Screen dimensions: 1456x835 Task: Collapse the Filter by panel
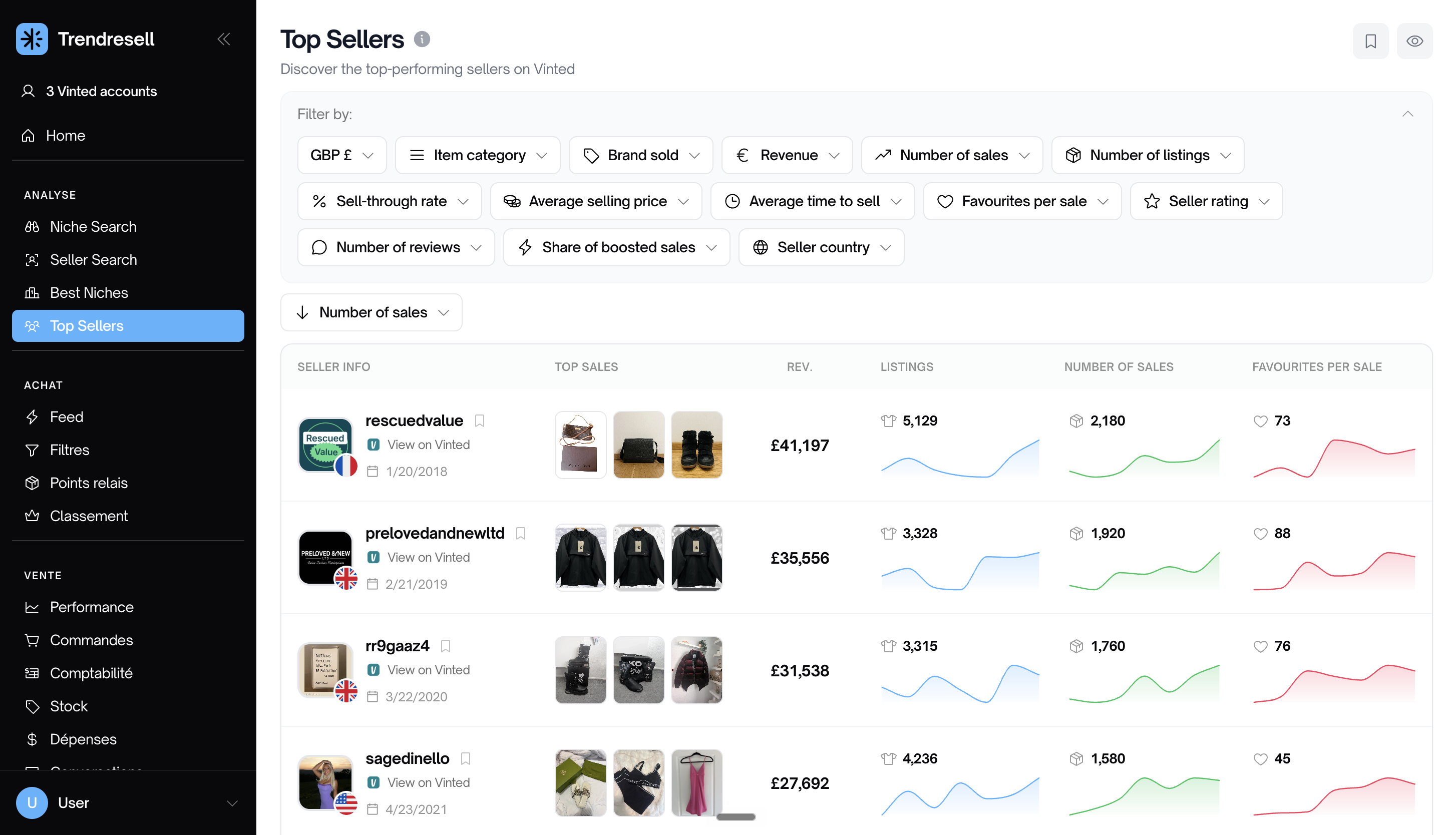click(1407, 114)
